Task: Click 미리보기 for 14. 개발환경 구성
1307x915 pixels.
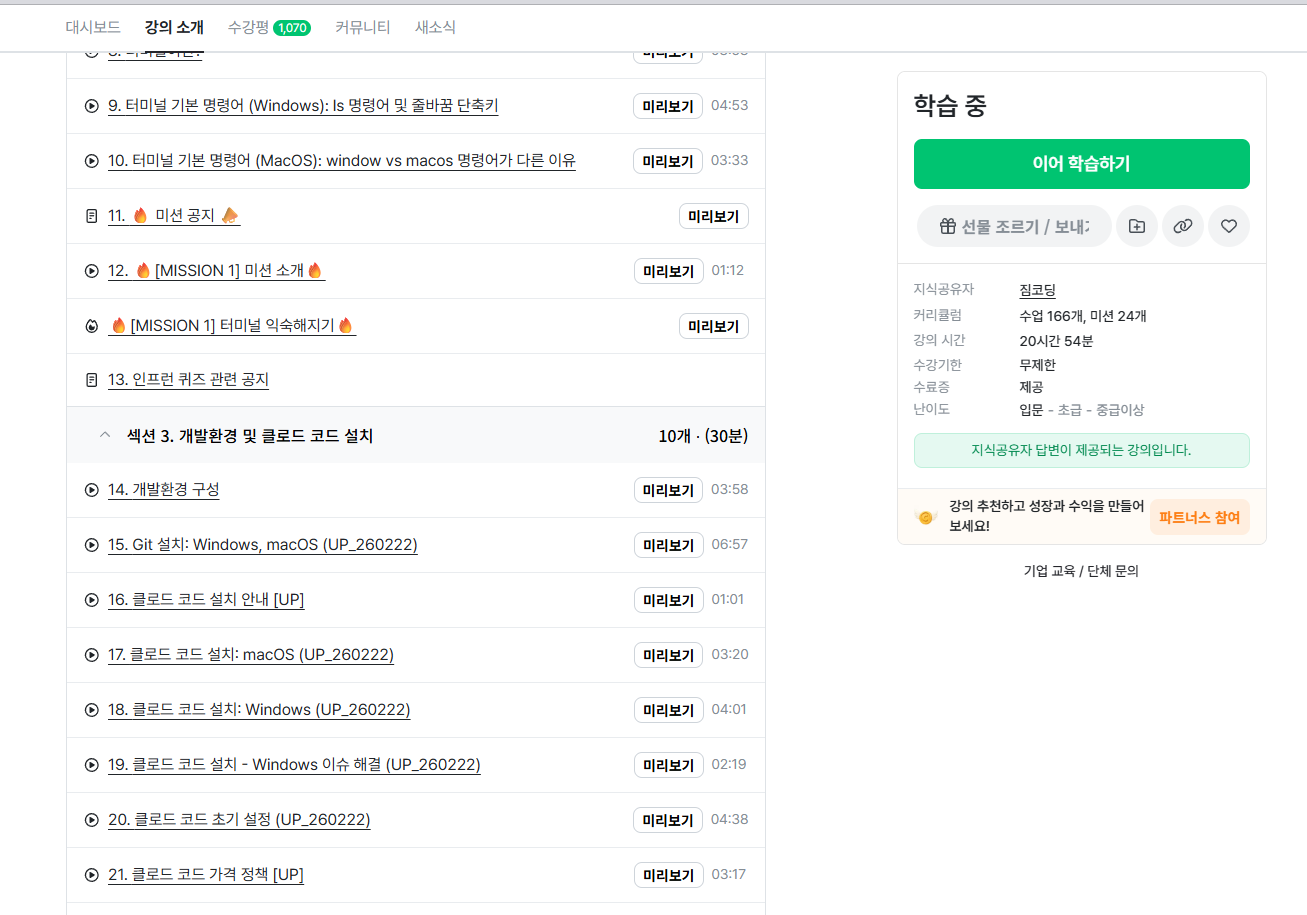Action: [668, 490]
